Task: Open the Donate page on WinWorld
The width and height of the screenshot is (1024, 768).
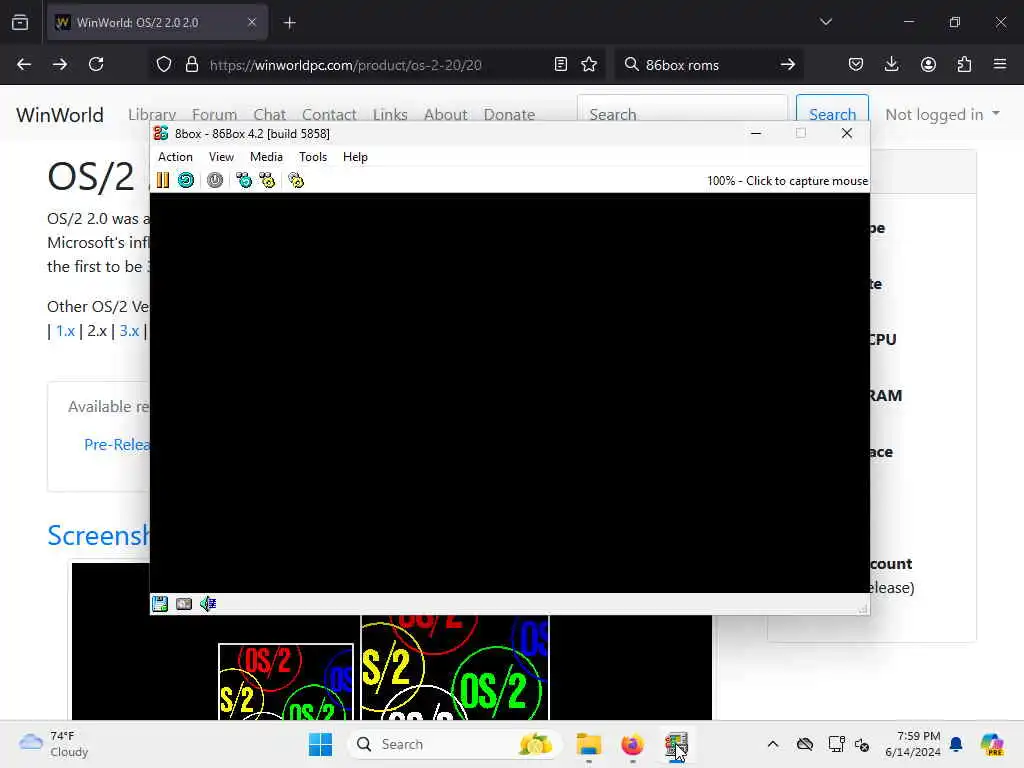Action: [509, 115]
